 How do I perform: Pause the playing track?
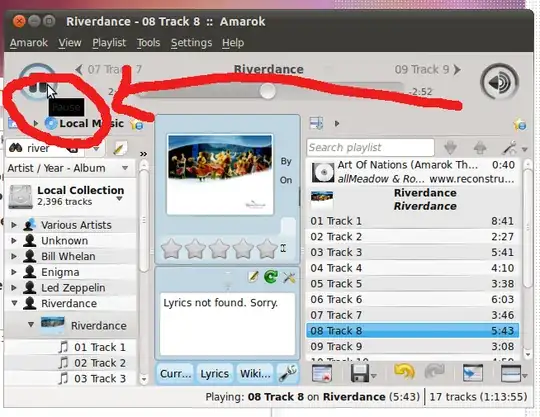[37, 82]
